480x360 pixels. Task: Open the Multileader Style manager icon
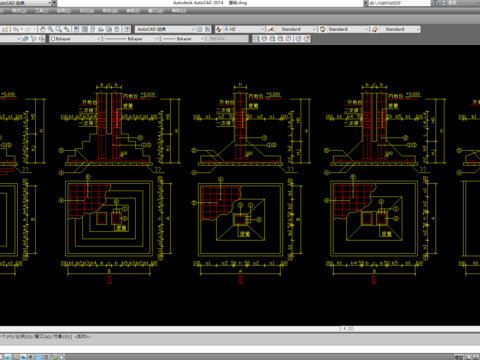click(375, 29)
